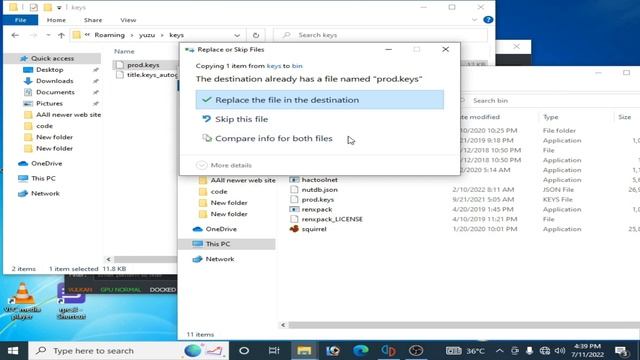Open OBS Studio on taskbar
Viewport: 640px width, 360px height.
pos(416,351)
